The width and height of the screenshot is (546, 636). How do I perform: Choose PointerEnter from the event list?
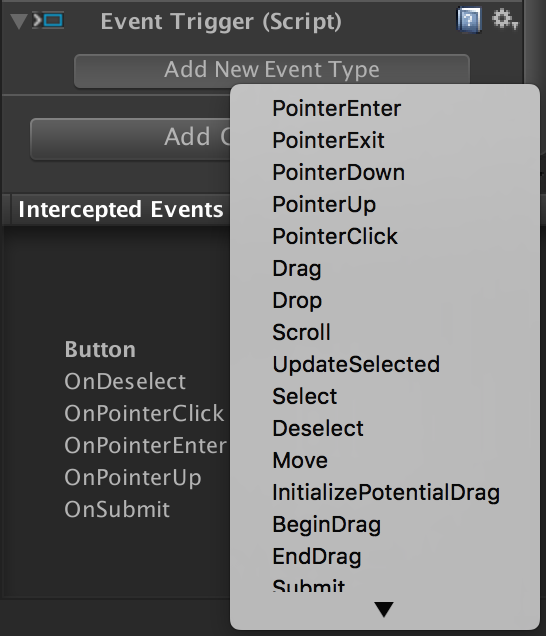tap(385, 109)
